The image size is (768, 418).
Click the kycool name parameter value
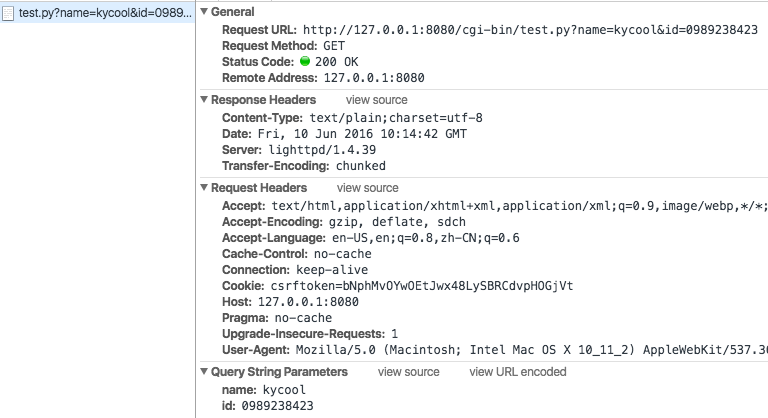283,389
